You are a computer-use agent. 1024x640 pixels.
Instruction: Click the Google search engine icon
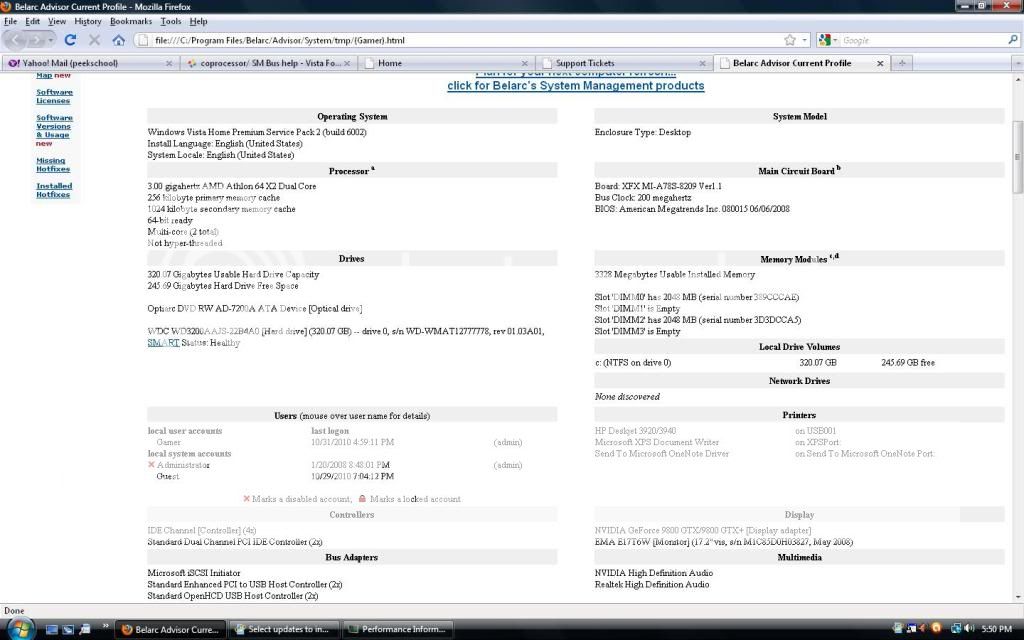[824, 40]
